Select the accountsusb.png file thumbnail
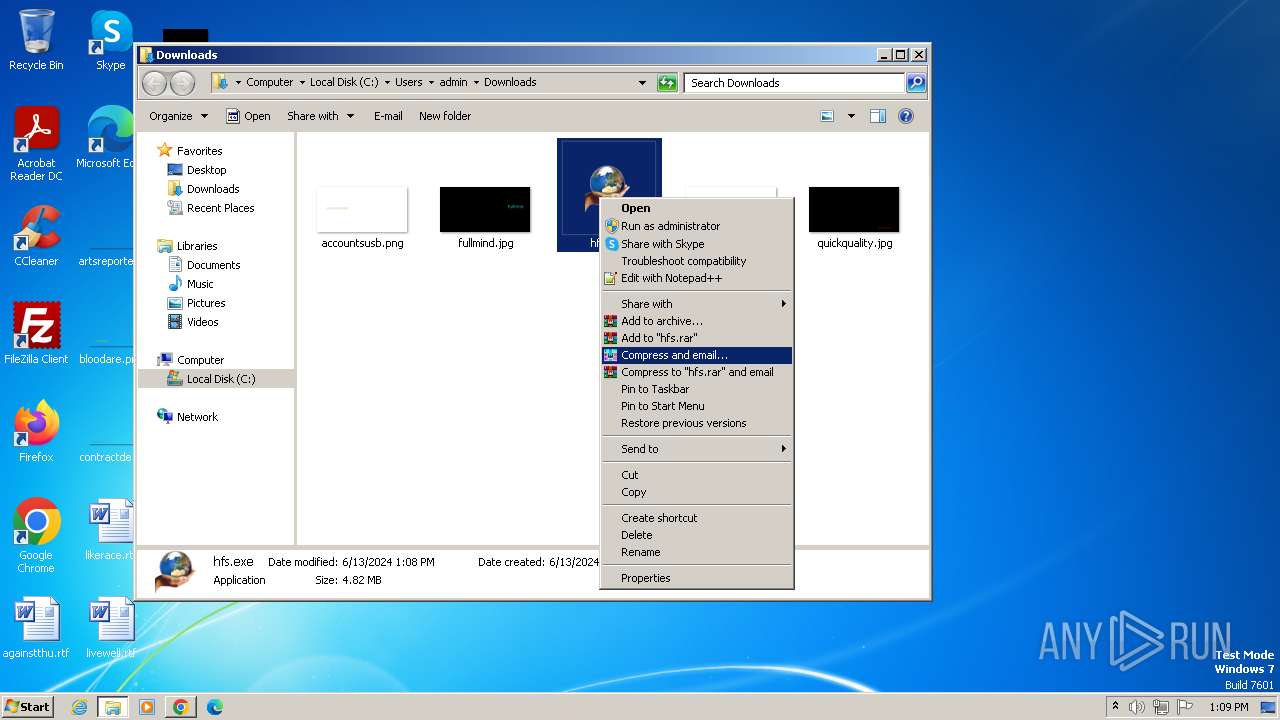The height and width of the screenshot is (720, 1280). [x=362, y=210]
